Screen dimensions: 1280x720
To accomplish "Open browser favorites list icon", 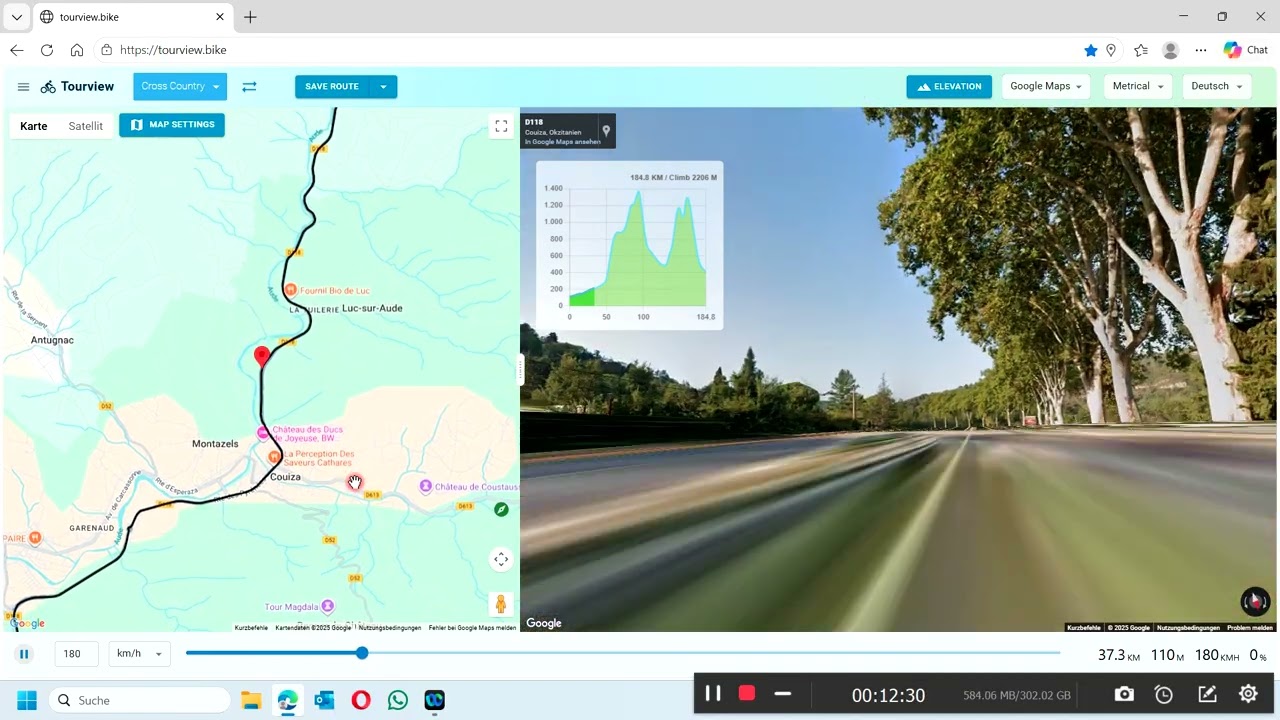I will pyautogui.click(x=1141, y=50).
